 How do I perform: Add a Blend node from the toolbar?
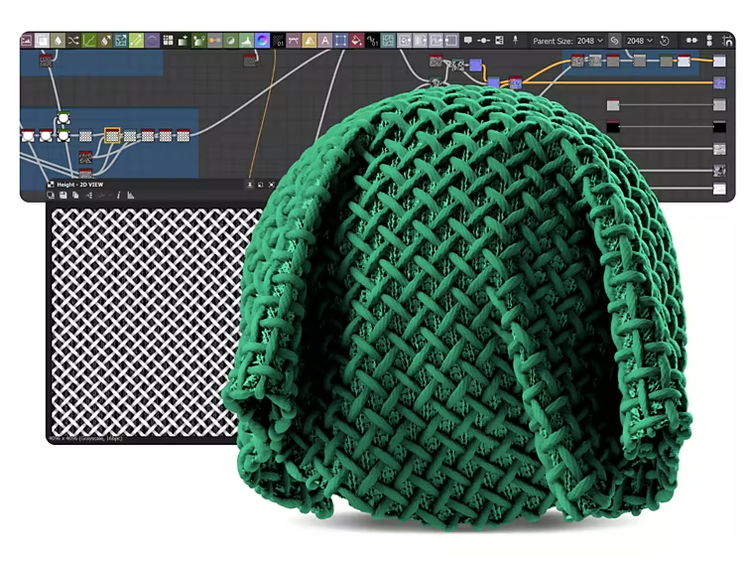pos(42,41)
